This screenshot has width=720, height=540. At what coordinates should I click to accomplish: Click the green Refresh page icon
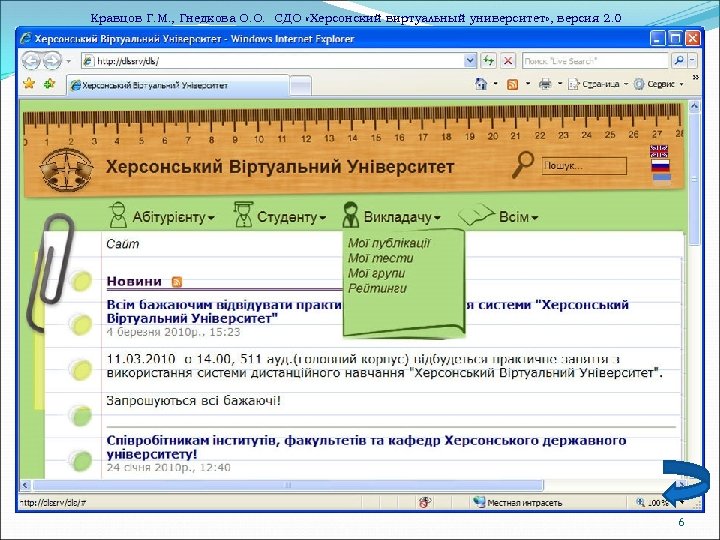pyautogui.click(x=488, y=61)
